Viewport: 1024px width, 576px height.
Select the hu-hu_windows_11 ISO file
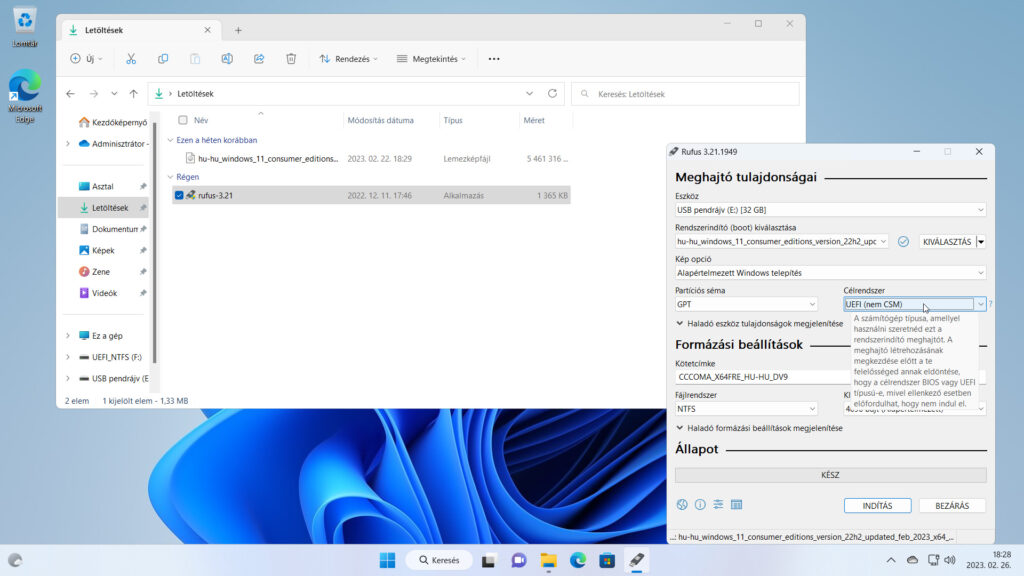(371, 159)
